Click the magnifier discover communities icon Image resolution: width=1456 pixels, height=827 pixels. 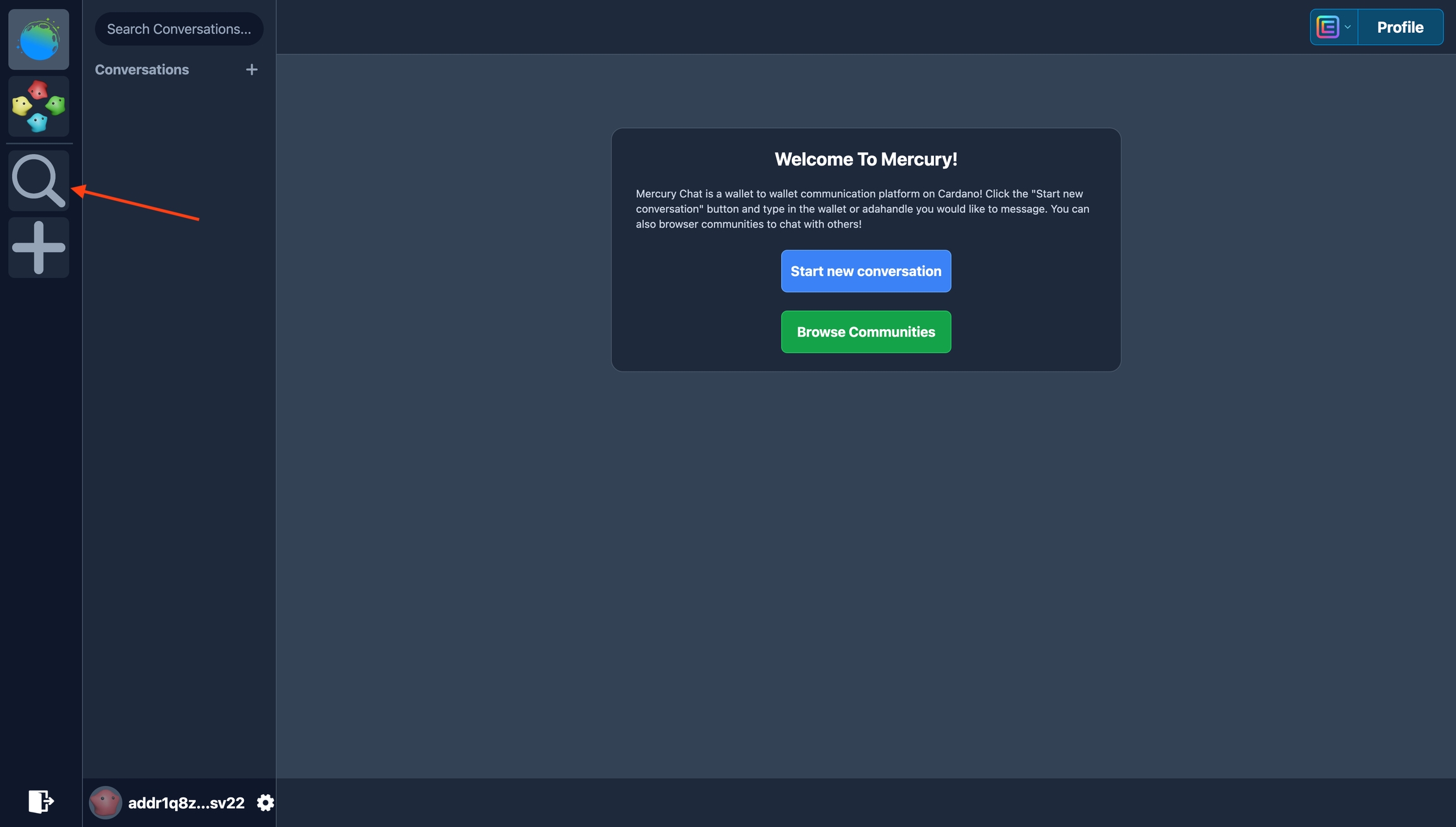(39, 181)
